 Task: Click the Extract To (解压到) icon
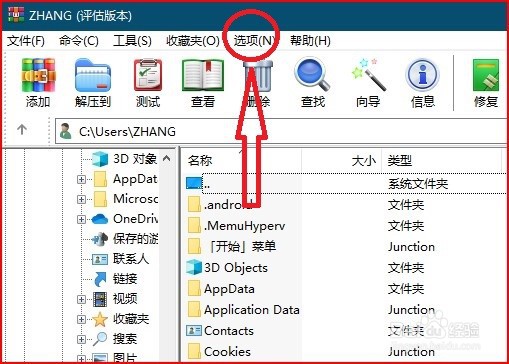pos(93,75)
